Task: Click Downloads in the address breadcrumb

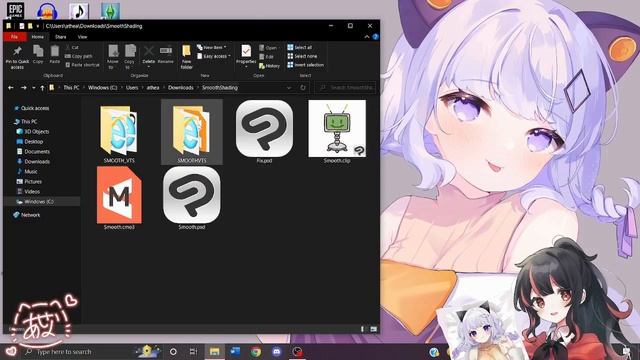Action: pos(180,88)
